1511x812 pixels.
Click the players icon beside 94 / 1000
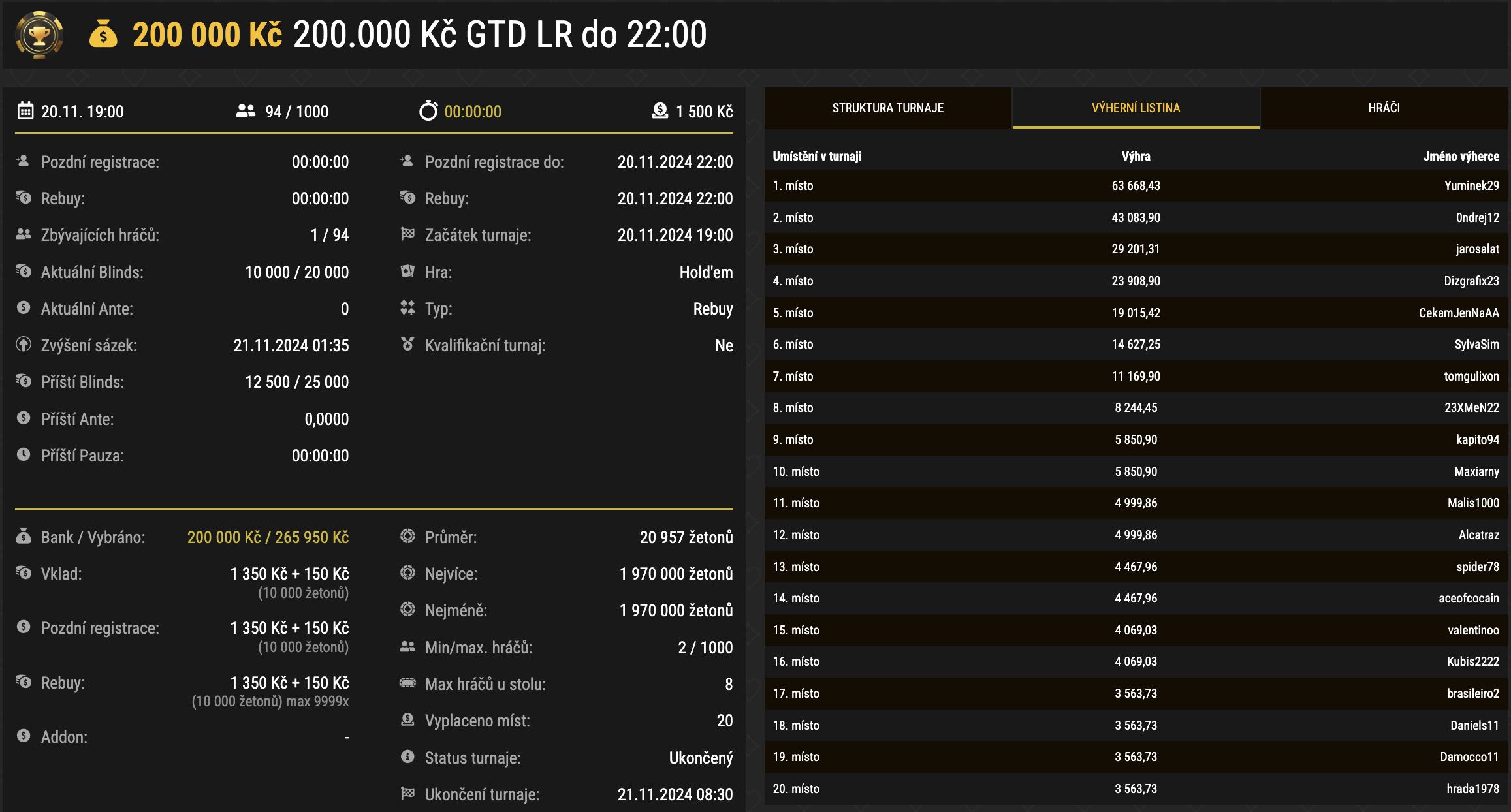pos(244,111)
